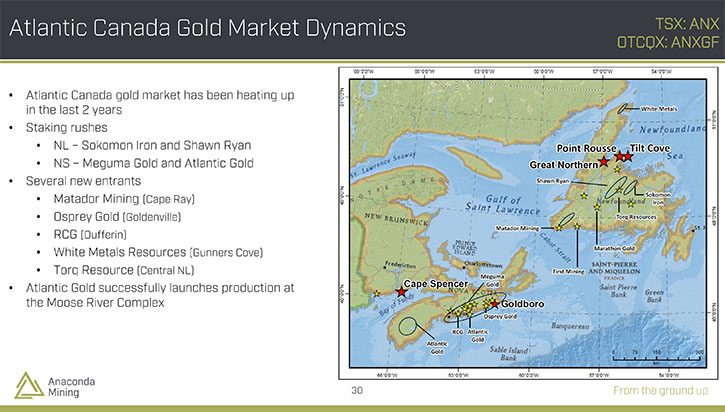Viewport: 725px width, 412px height.
Task: Click the Torq Resources map callout
Action: point(636,217)
